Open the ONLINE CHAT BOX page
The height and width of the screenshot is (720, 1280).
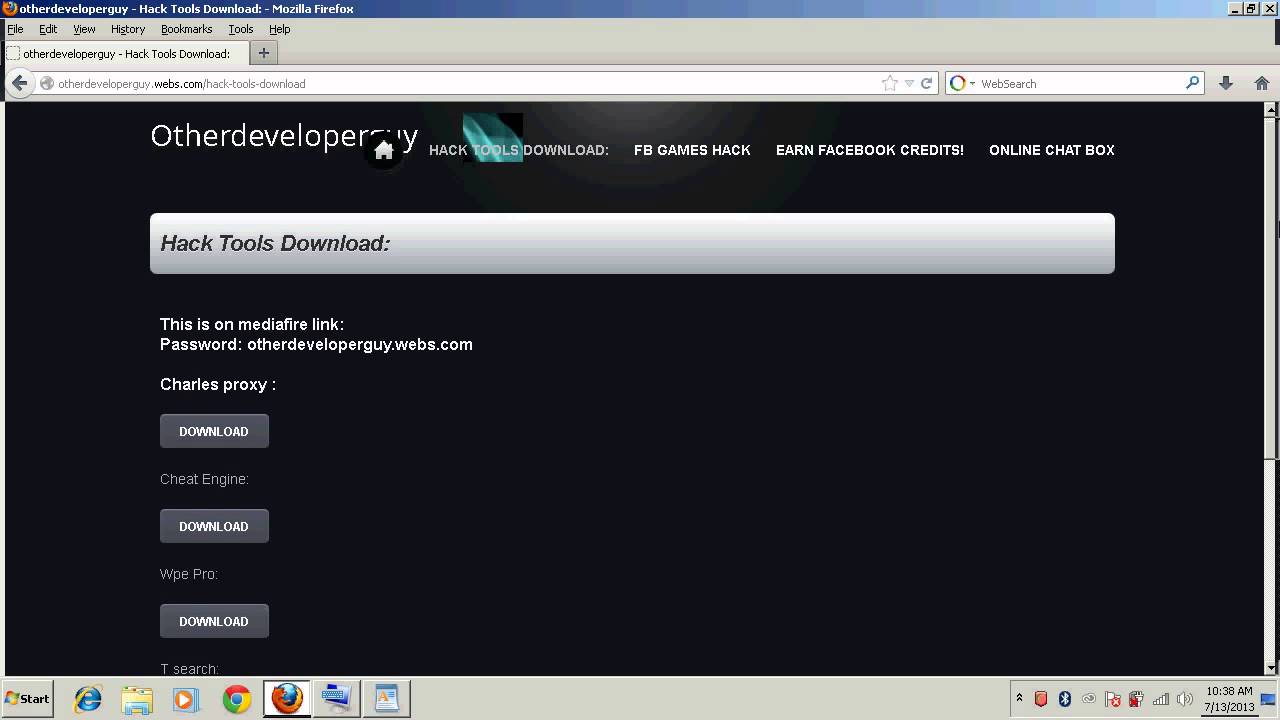click(1052, 150)
